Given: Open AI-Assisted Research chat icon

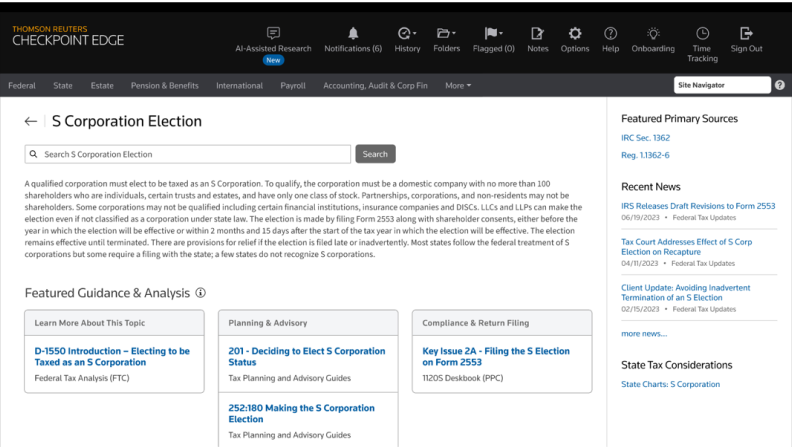Looking at the screenshot, I should tap(273, 33).
